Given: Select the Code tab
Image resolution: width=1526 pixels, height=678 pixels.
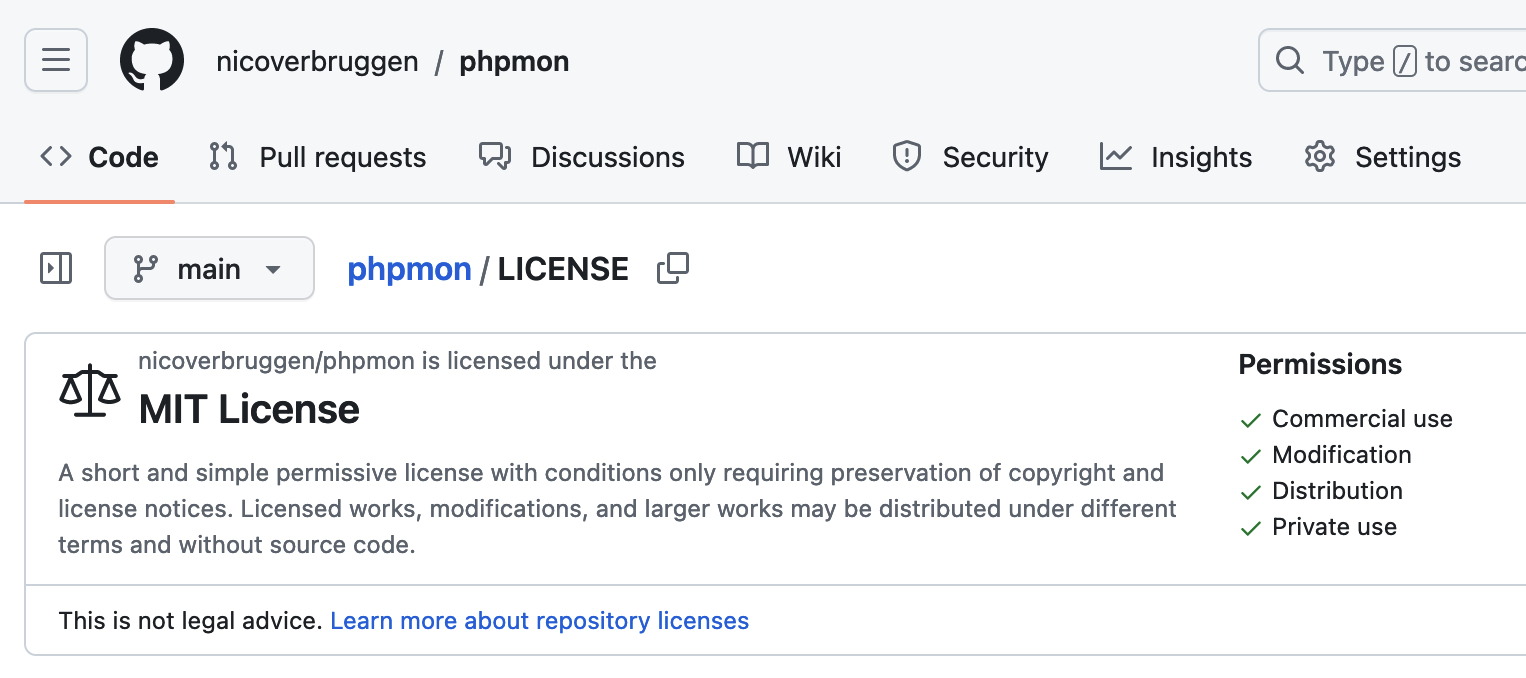Looking at the screenshot, I should (x=99, y=157).
